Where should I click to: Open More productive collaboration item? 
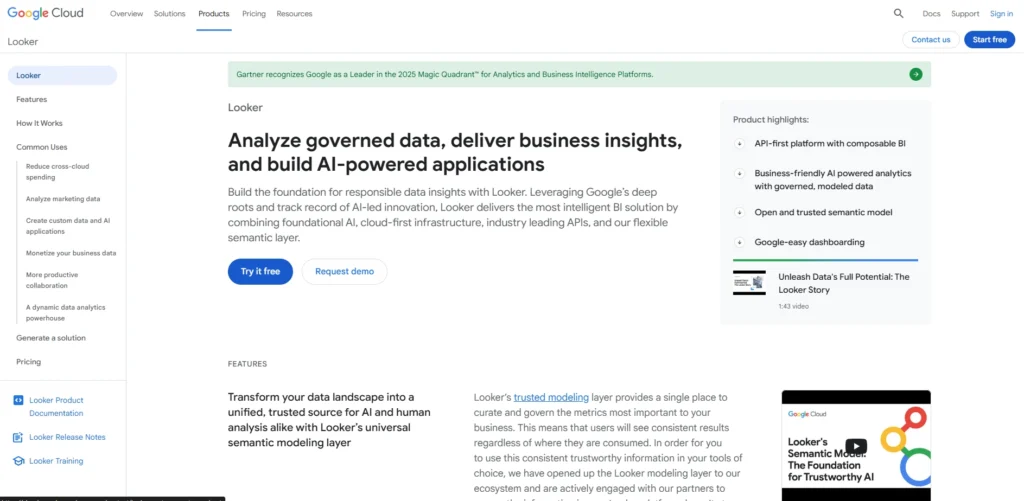(x=52, y=280)
